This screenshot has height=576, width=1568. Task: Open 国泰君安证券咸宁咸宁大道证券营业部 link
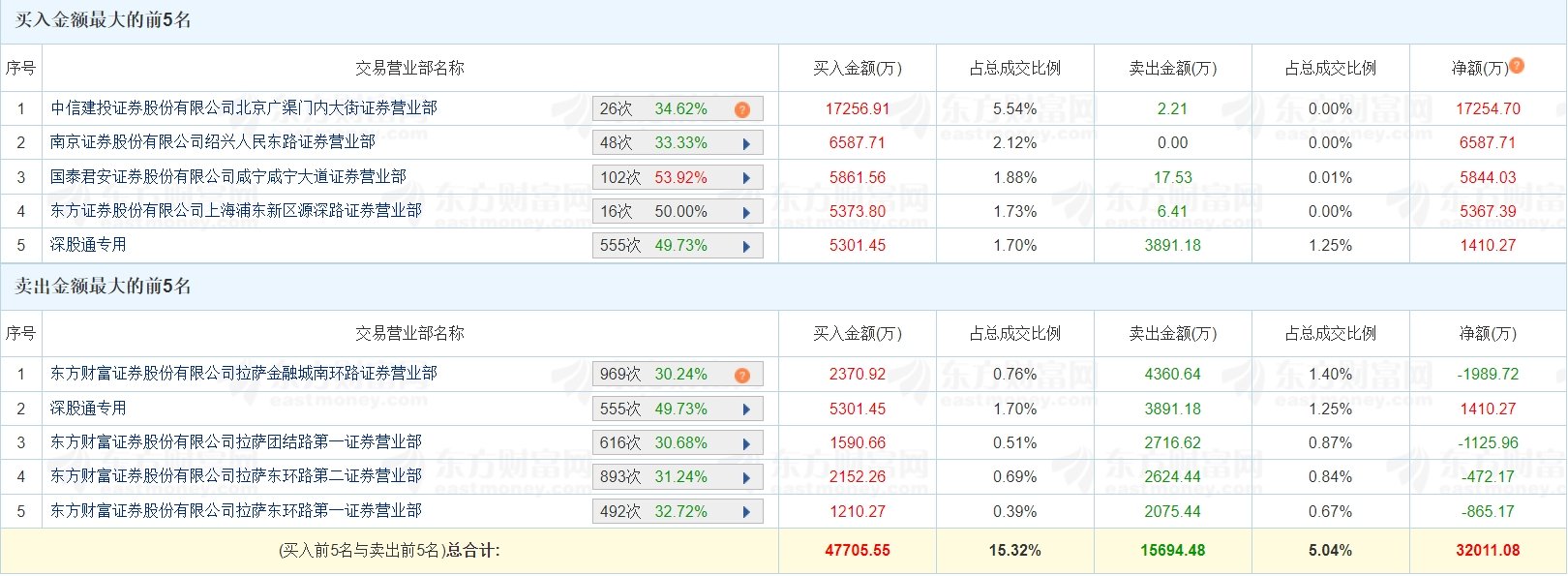click(228, 176)
